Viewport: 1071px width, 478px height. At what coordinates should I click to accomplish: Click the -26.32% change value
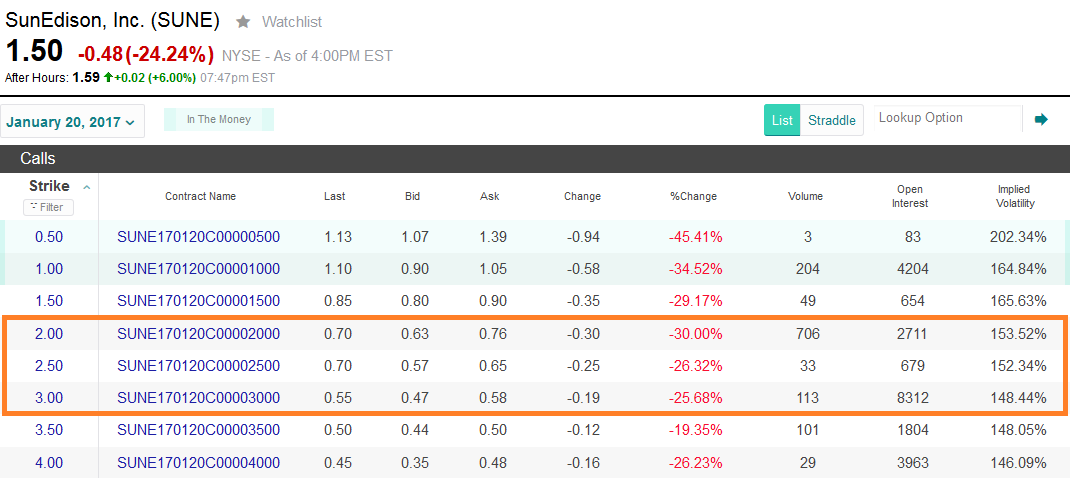[x=695, y=366]
